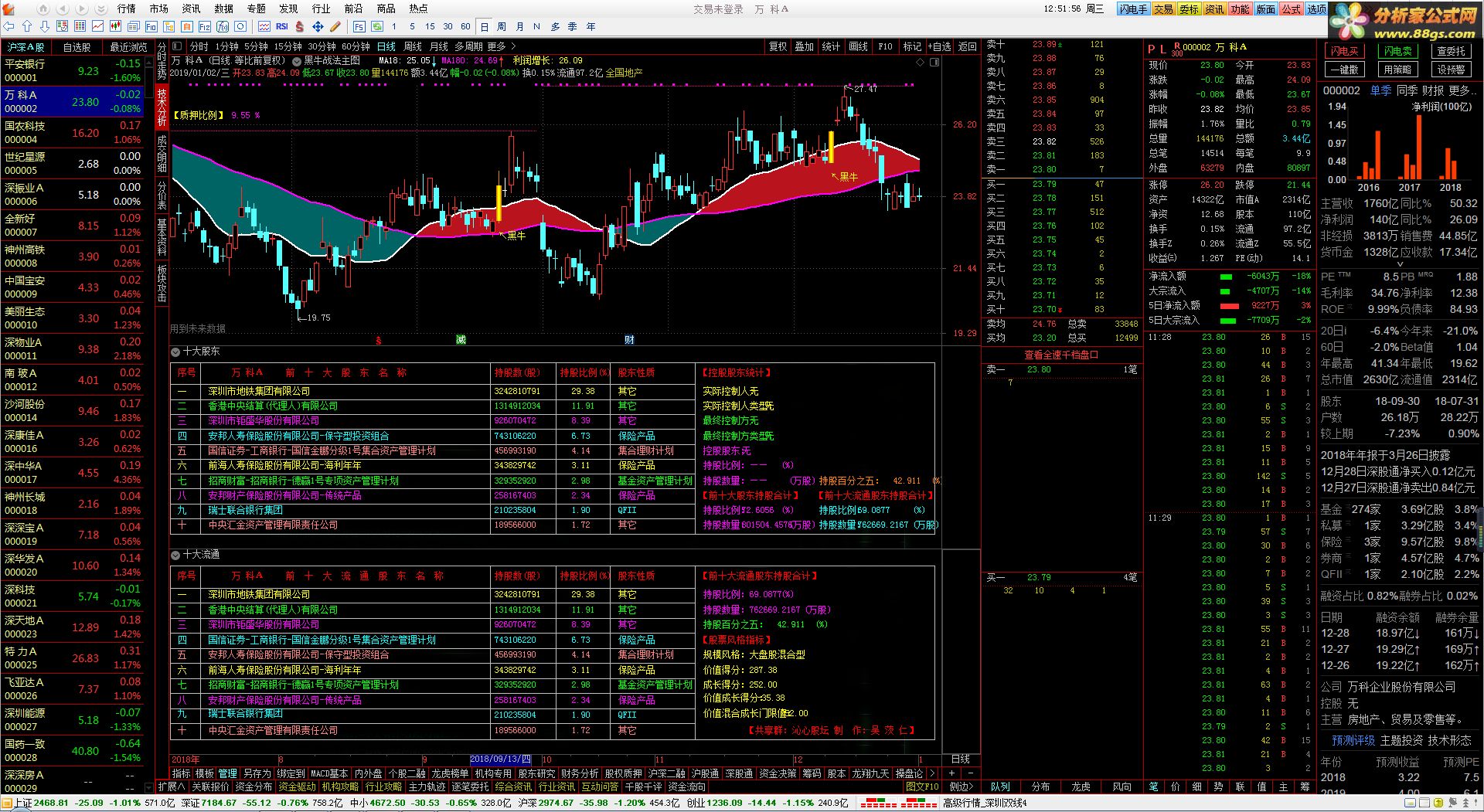Screen dimensions: 1484x812
Task: Toggle the side panel icon at chart top-right
Action: tap(934, 61)
